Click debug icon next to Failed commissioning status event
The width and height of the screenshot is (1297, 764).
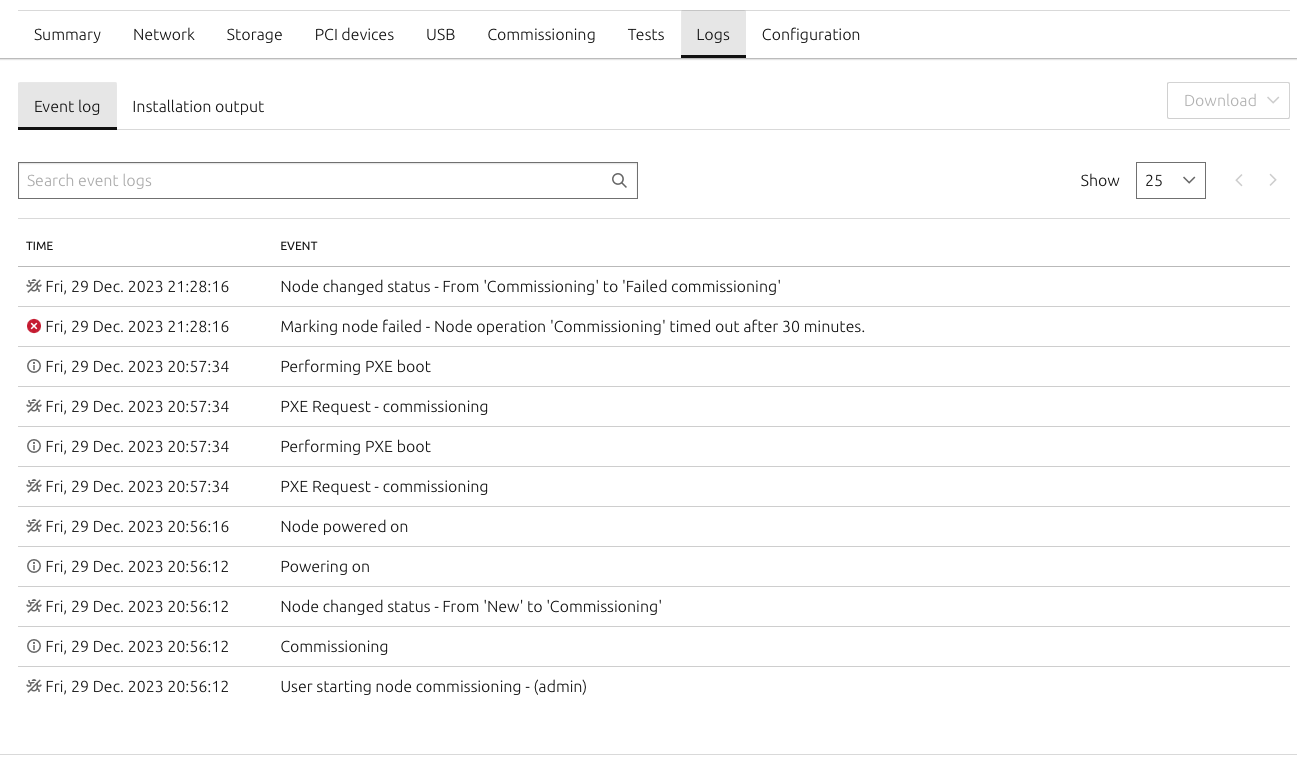click(x=34, y=286)
